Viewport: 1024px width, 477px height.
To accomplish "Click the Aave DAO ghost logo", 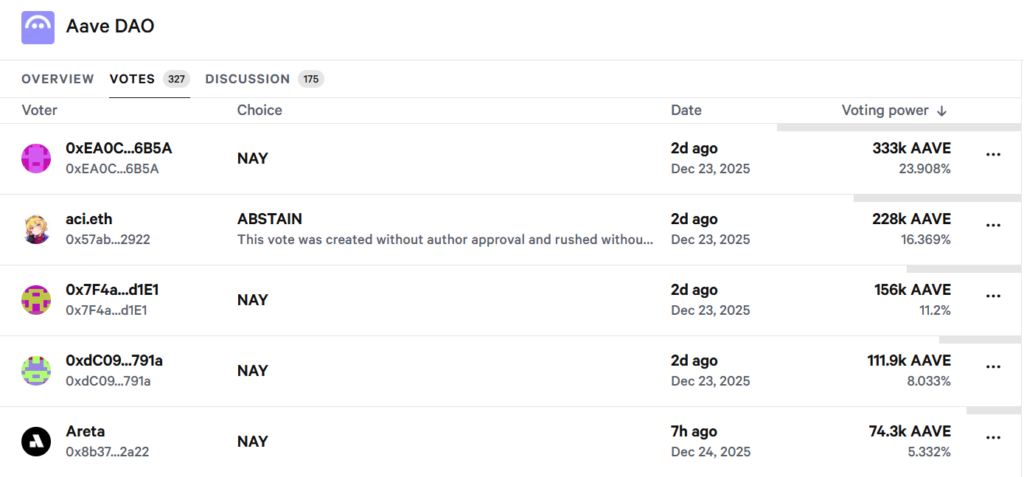I will [38, 27].
